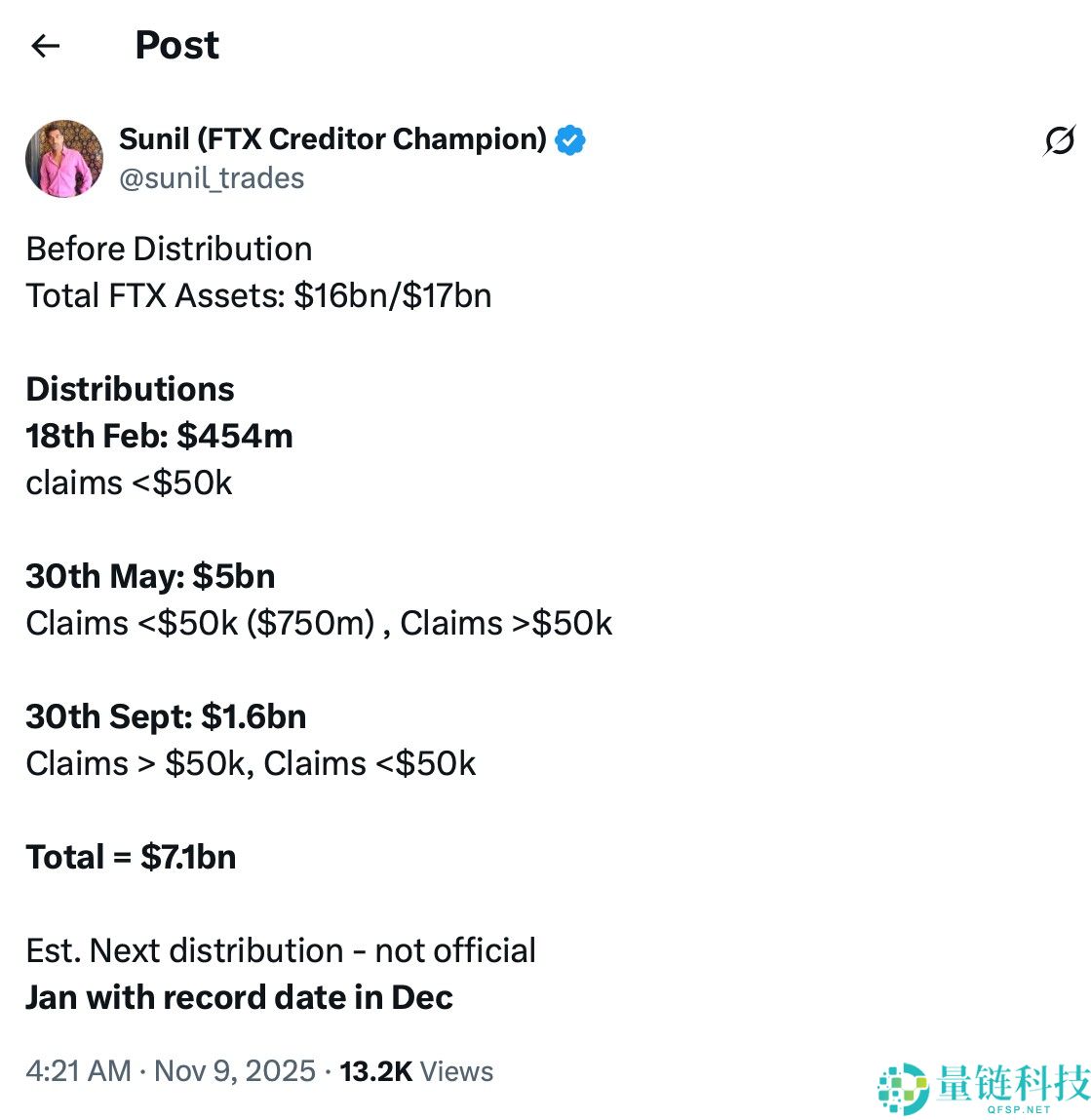This screenshot has height=1120, width=1091.
Task: Open the Grok slashed-circle icon
Action: (x=1059, y=140)
